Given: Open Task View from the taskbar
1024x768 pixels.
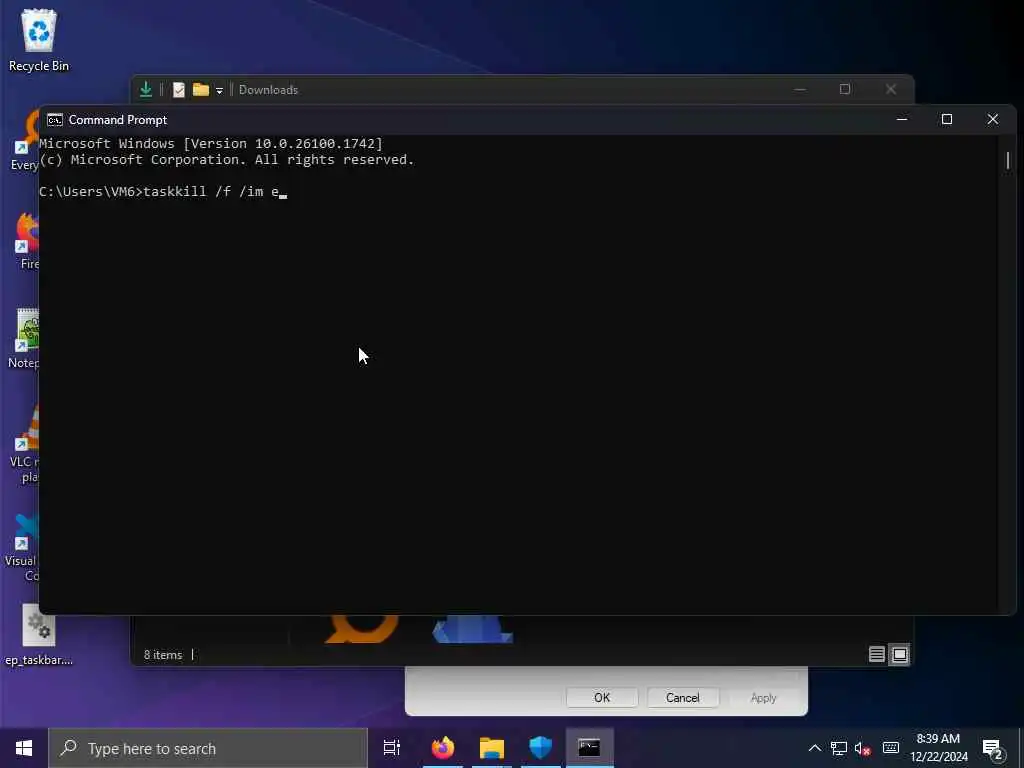Looking at the screenshot, I should [392, 748].
